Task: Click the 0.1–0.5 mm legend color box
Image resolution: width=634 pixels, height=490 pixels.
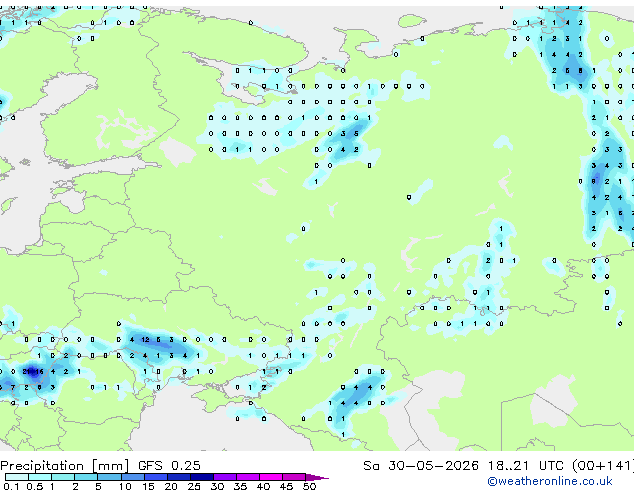Action: tap(17, 477)
